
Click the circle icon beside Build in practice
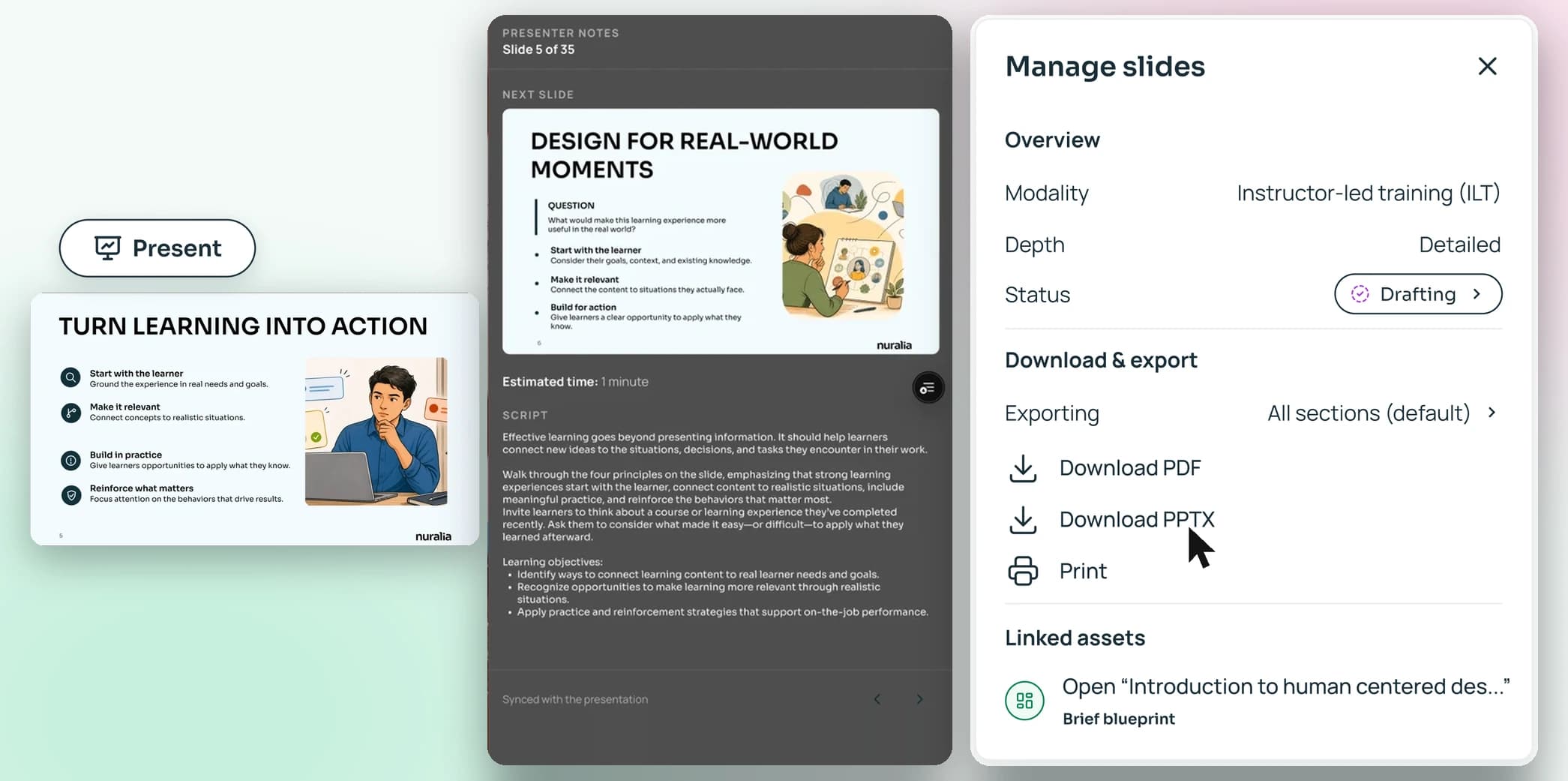pos(70,461)
